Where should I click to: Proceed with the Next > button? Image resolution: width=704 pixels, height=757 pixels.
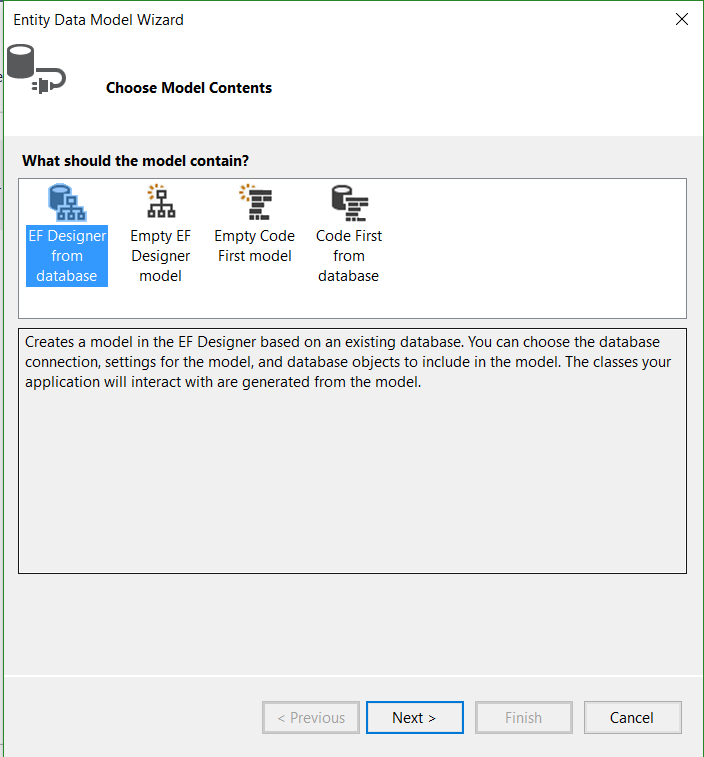click(415, 717)
